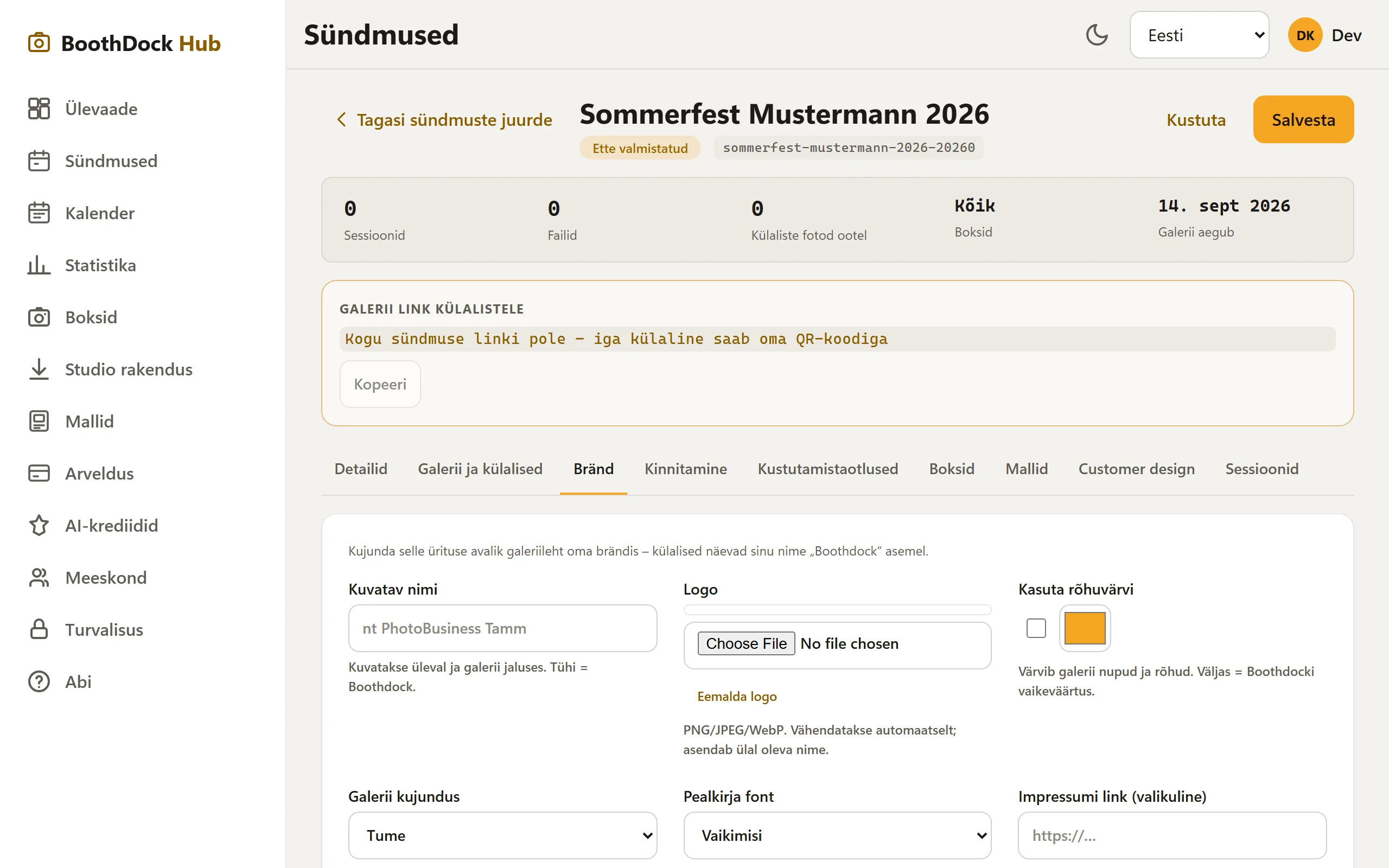Open the Eesti language dropdown
This screenshot has height=868, width=1389.
tap(1199, 35)
